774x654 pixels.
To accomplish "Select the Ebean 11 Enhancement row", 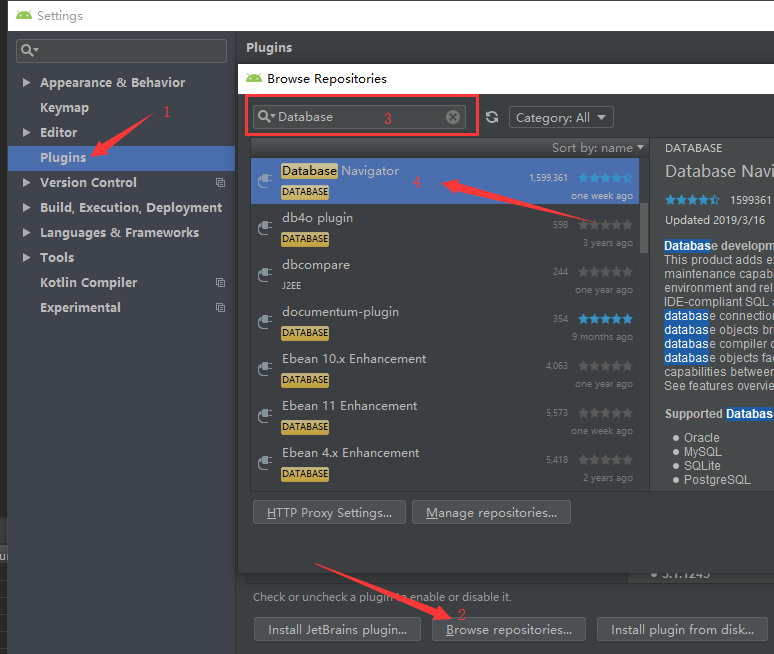I will (445, 416).
